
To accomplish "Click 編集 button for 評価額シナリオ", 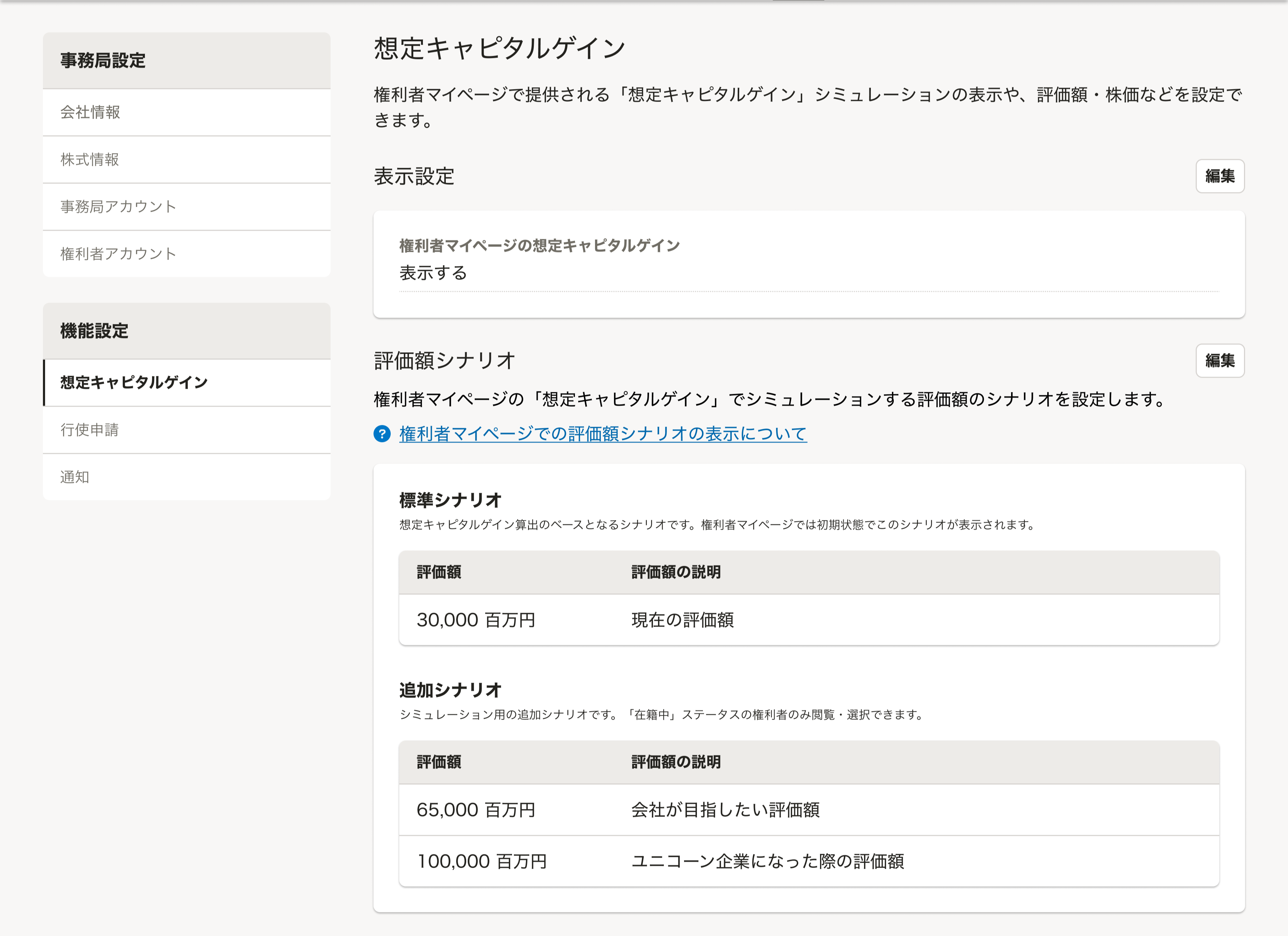I will click(x=1220, y=361).
